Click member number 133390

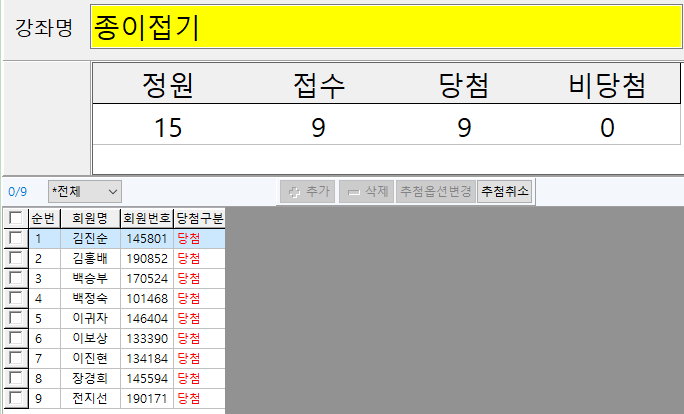(147, 339)
